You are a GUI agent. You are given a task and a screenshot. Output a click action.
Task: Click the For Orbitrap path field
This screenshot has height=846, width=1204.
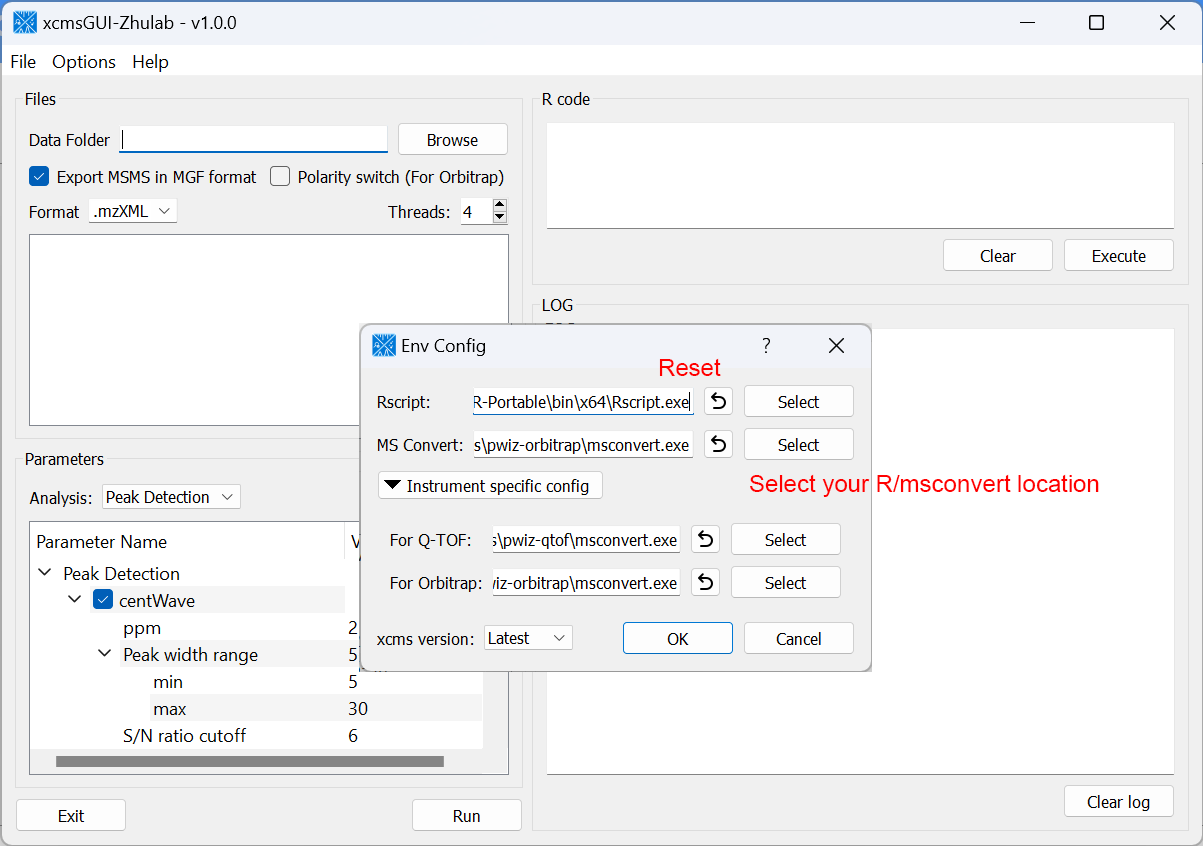point(586,583)
